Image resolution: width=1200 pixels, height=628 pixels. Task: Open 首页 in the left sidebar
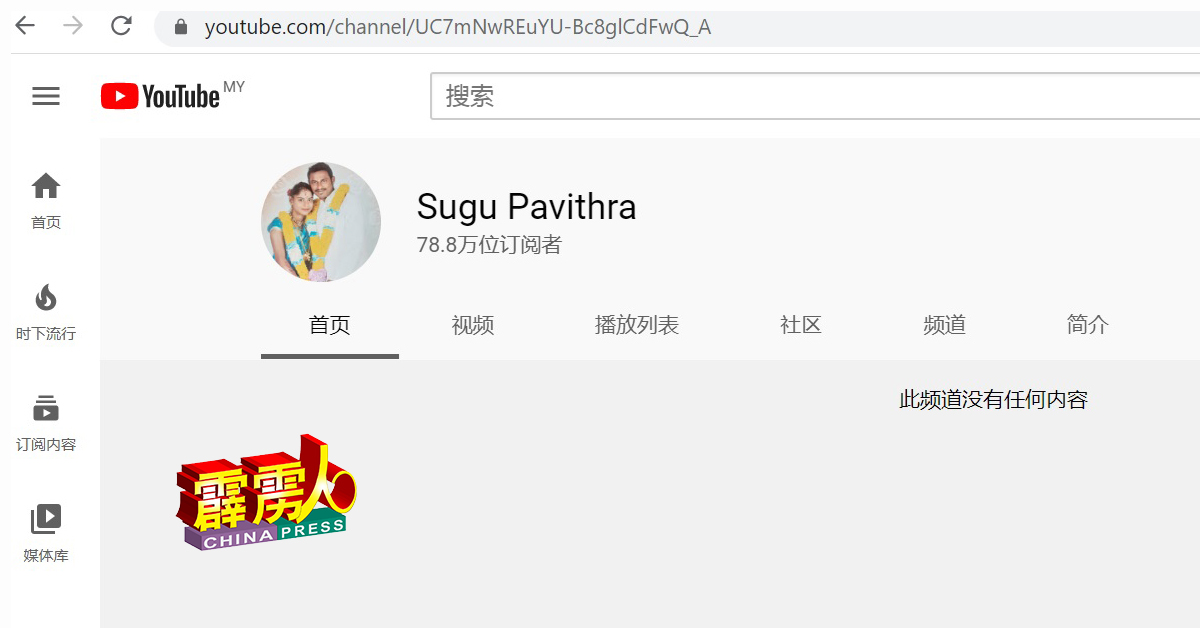[46, 201]
